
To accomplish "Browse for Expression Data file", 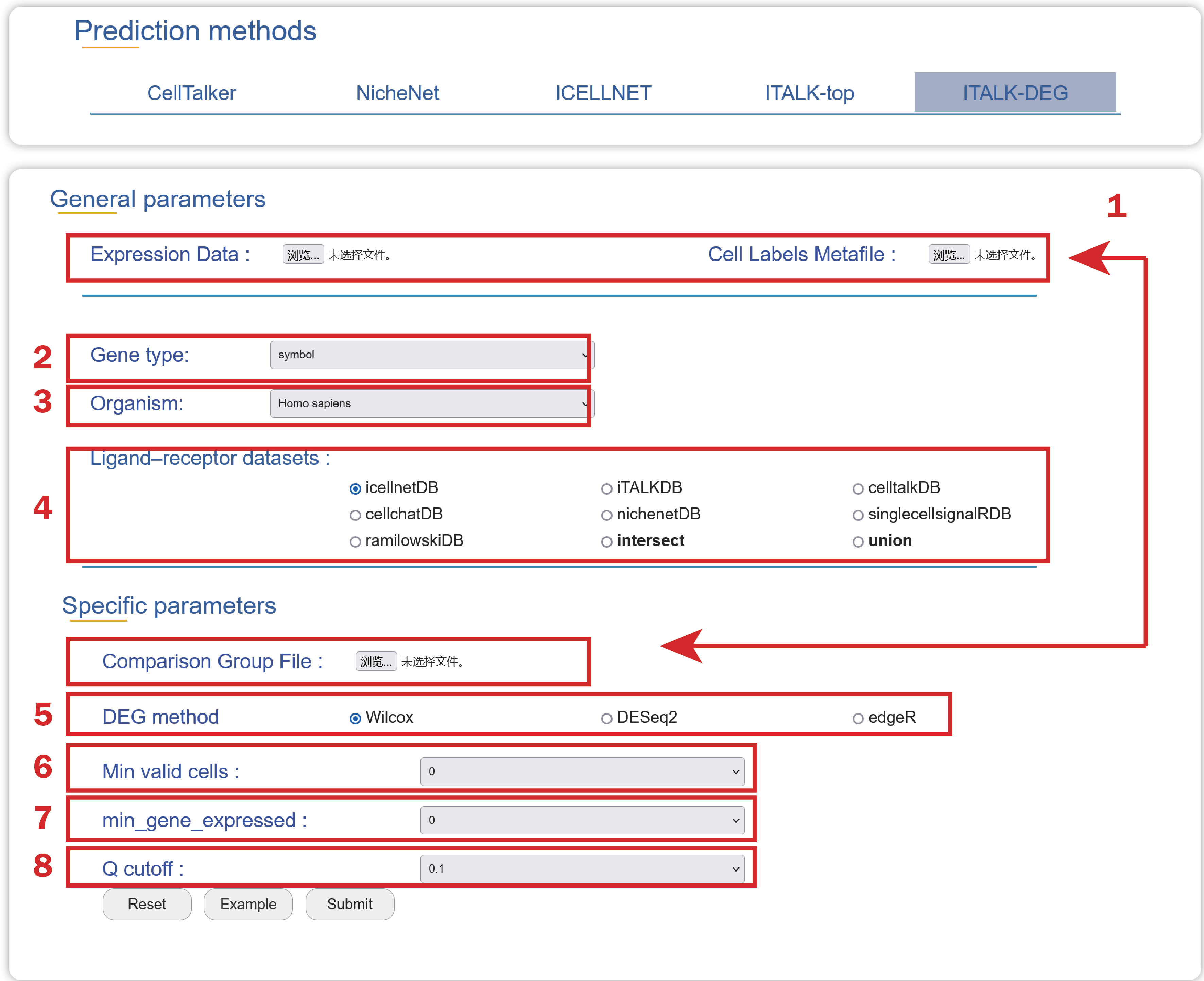I will tap(303, 255).
